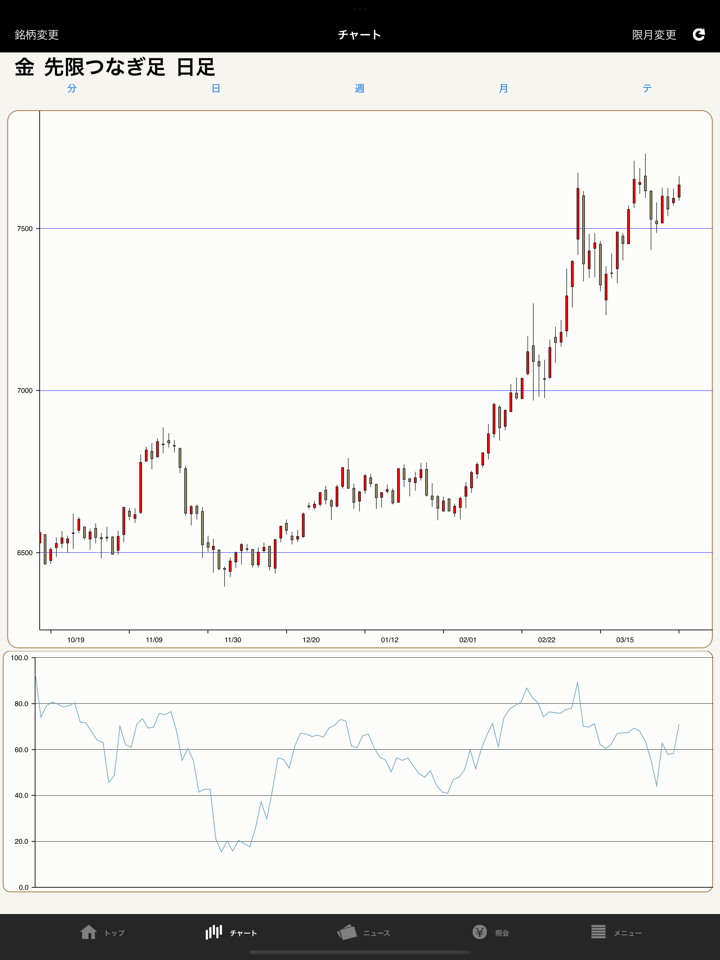Click the 03/15 date axis label
Image resolution: width=720 pixels, height=960 pixels.
coord(625,640)
